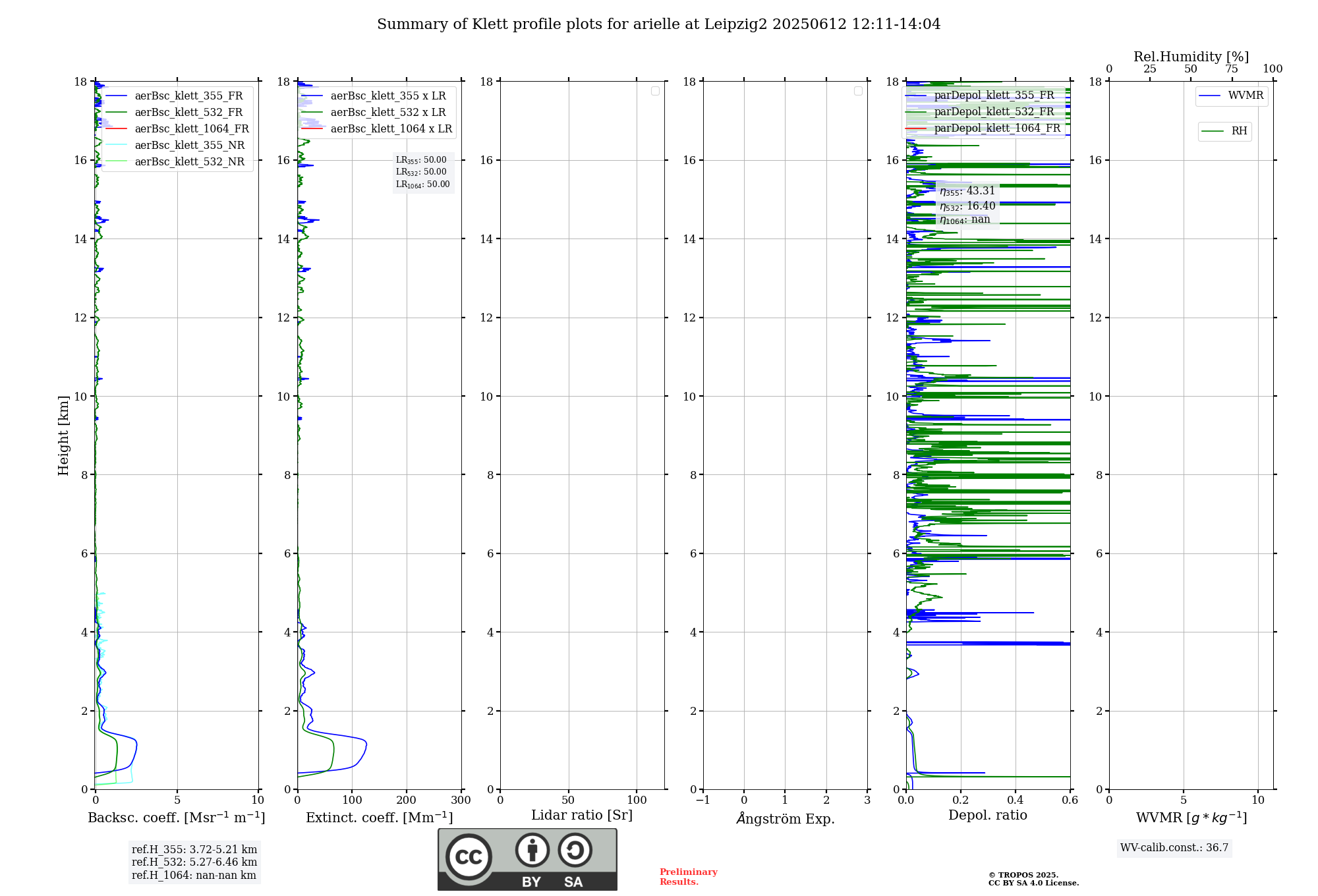
Task: Click the η532: 16.40 annotation
Action: [967, 206]
